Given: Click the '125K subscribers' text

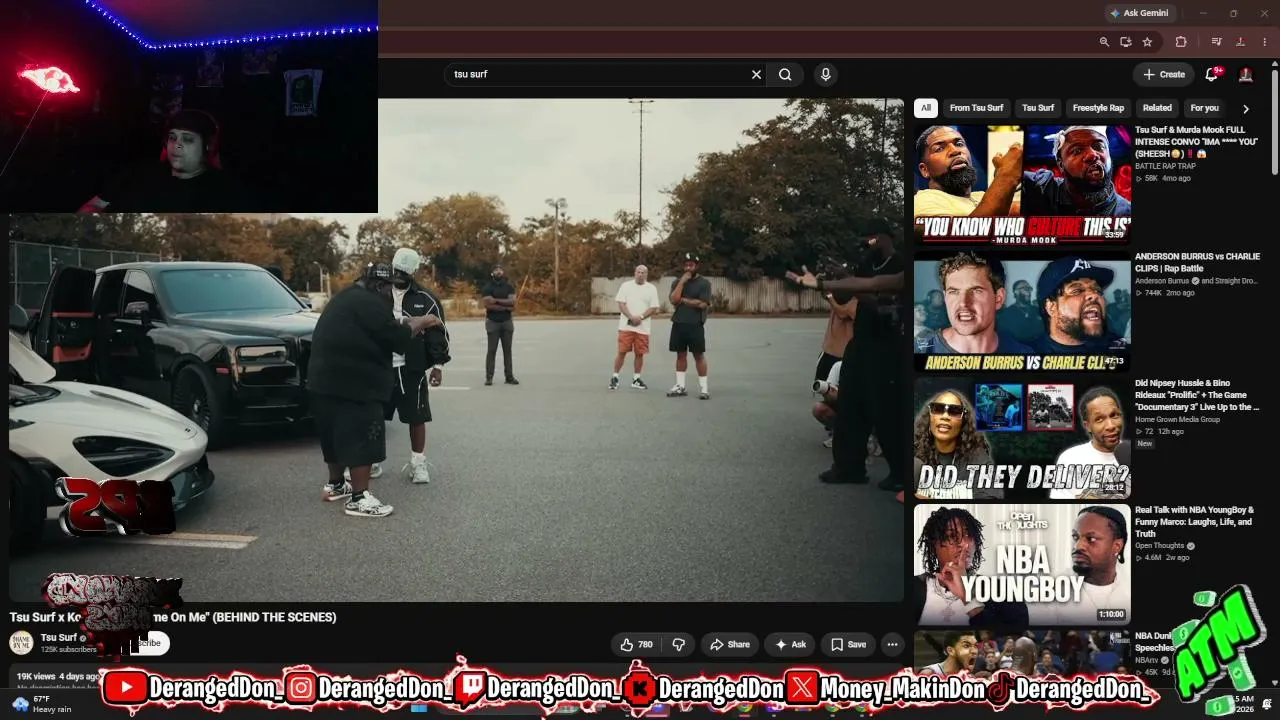Looking at the screenshot, I should click(x=68, y=650).
